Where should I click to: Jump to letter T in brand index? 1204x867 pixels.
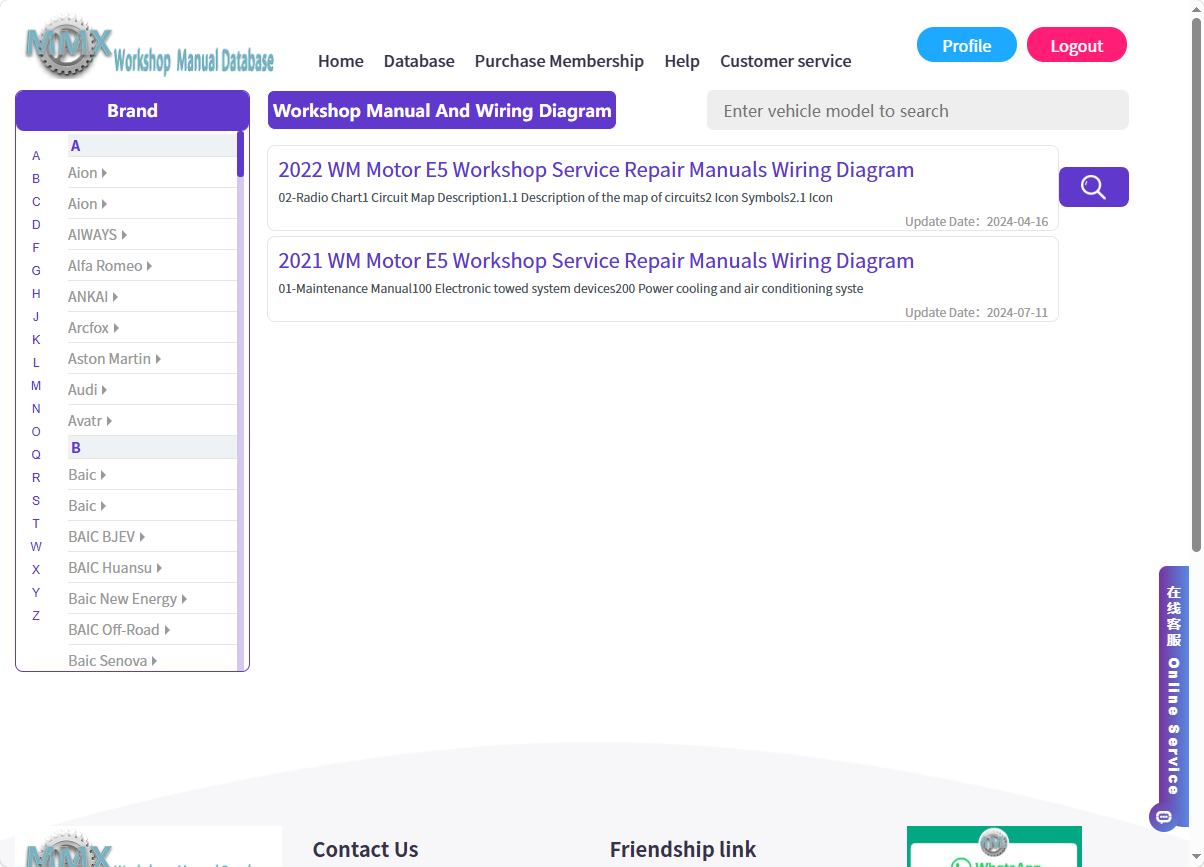pos(36,524)
